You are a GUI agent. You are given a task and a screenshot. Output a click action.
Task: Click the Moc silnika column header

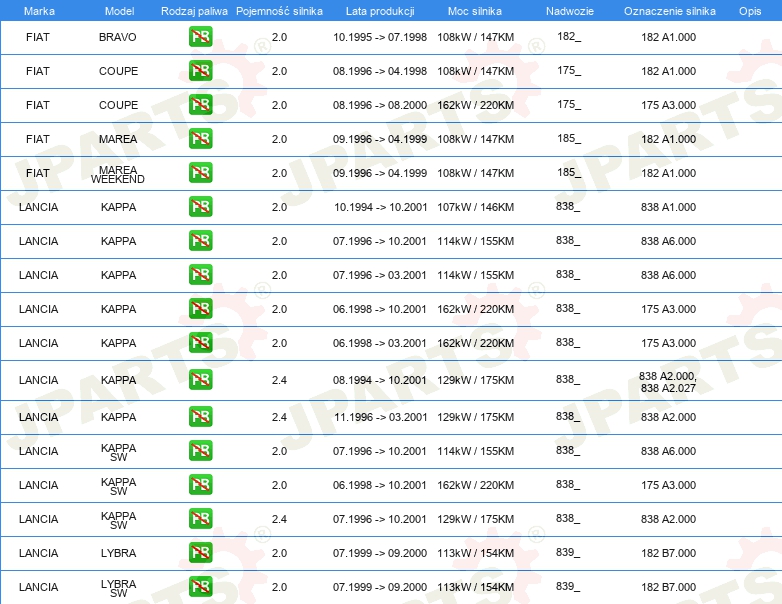(475, 11)
